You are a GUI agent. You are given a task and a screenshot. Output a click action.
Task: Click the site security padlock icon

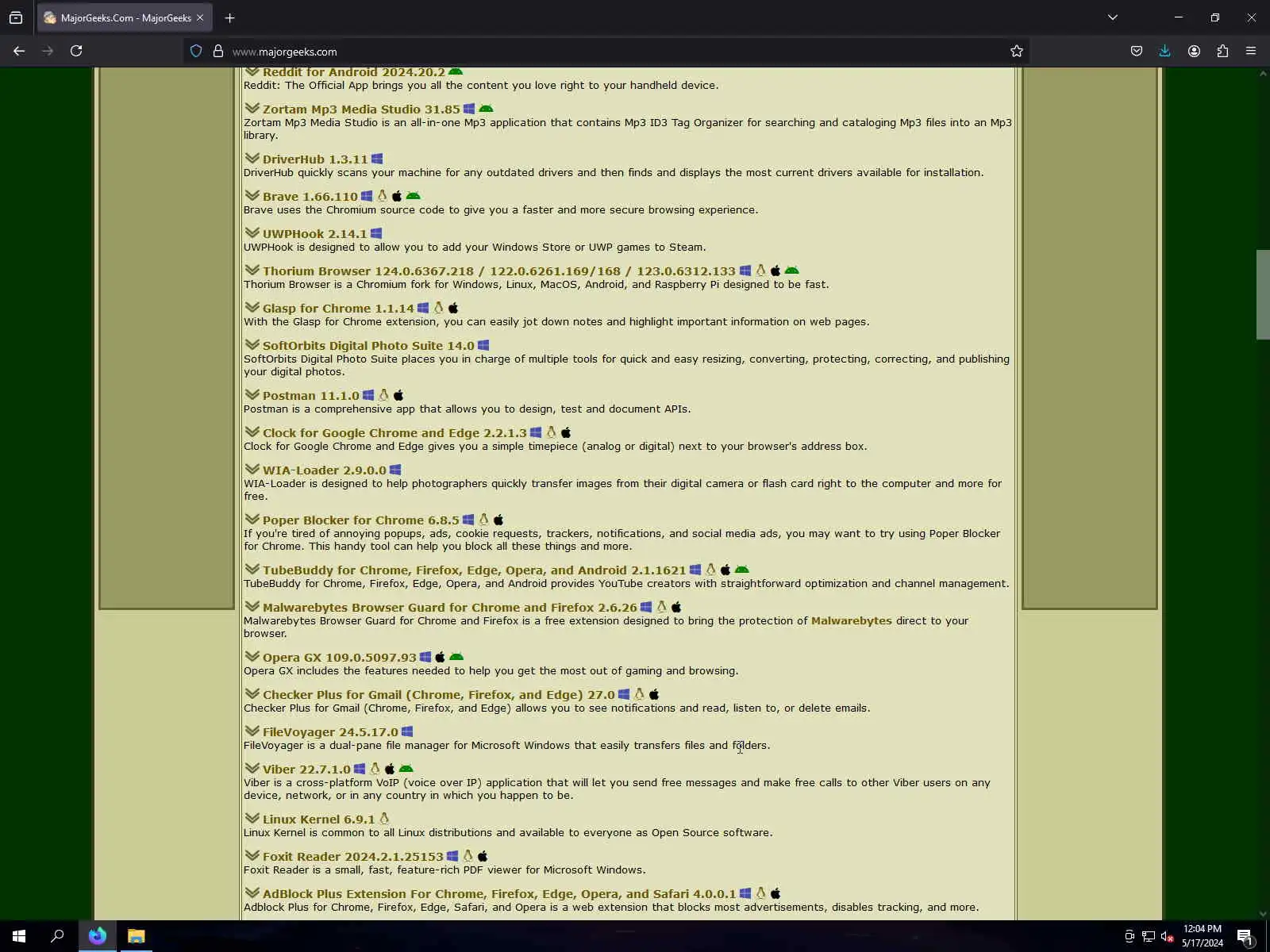coord(218,51)
